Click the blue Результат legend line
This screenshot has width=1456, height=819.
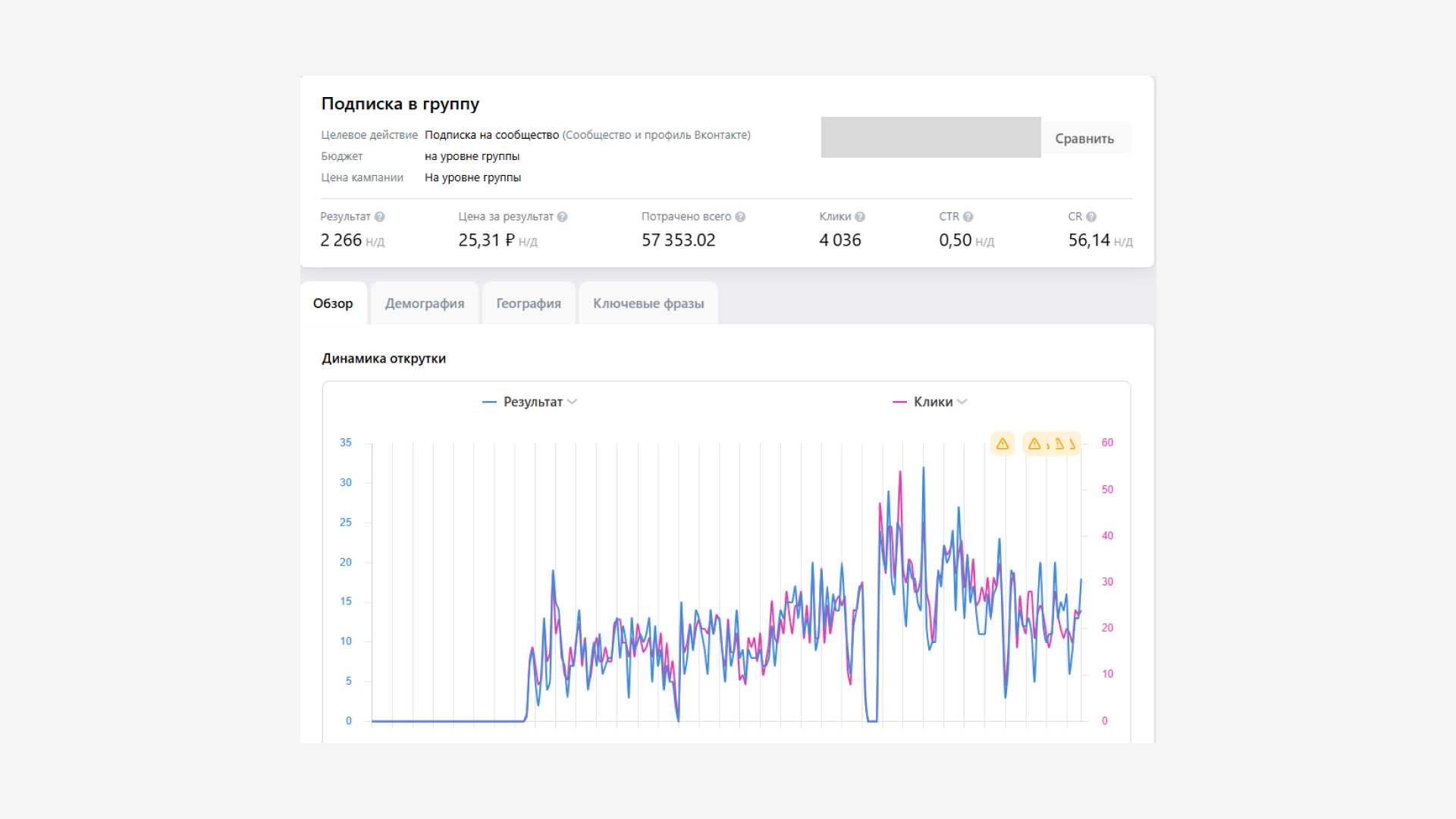tap(489, 402)
